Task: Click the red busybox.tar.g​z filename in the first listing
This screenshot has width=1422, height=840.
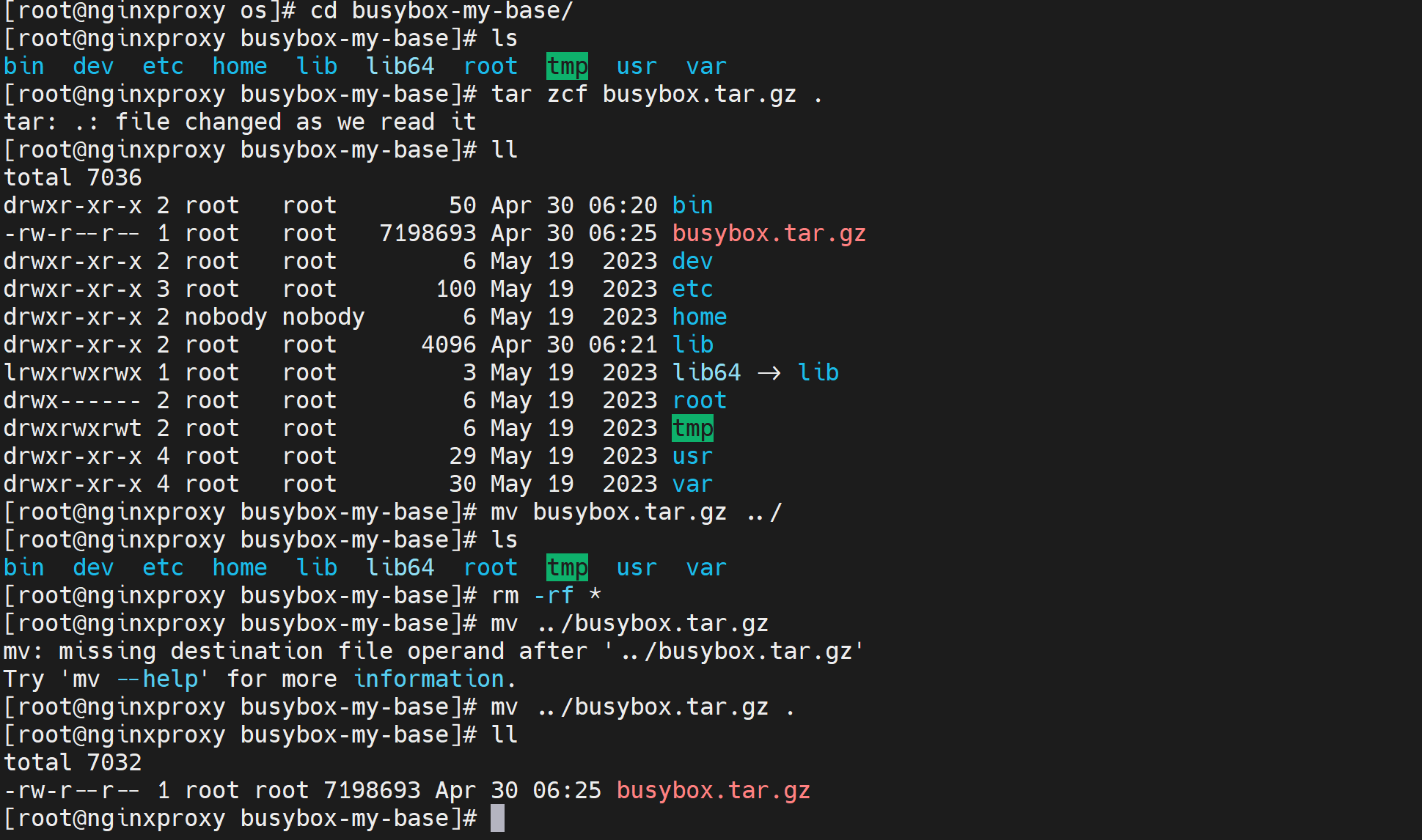Action: (769, 233)
